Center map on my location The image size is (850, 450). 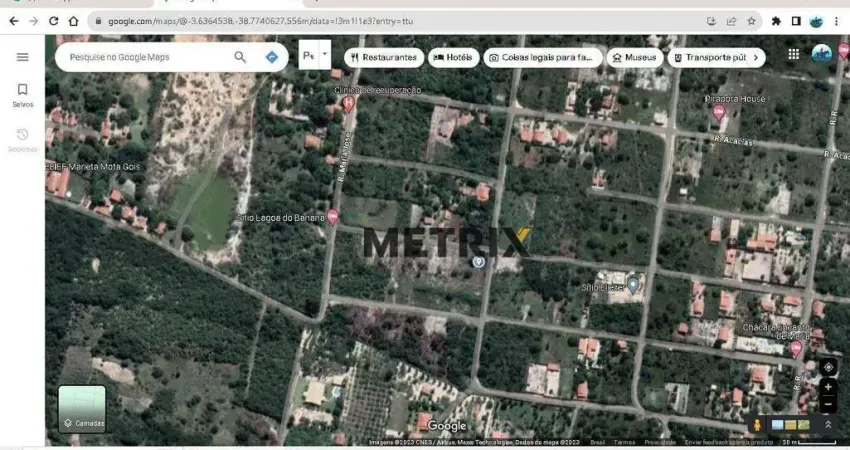[828, 367]
